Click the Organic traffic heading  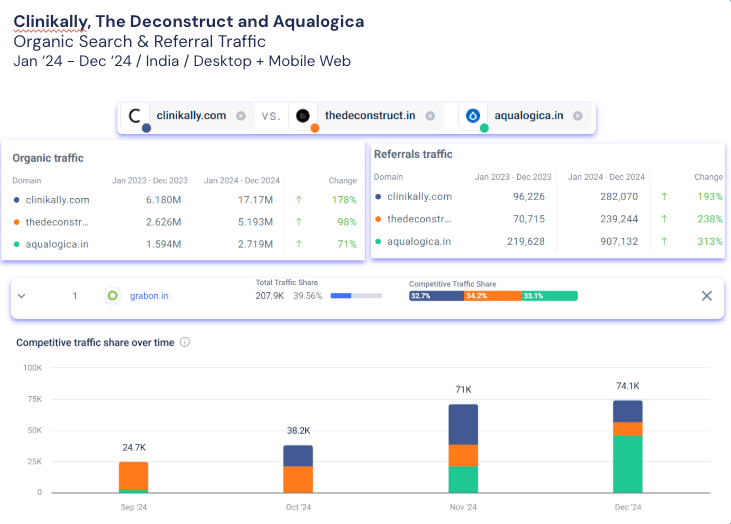48,159
